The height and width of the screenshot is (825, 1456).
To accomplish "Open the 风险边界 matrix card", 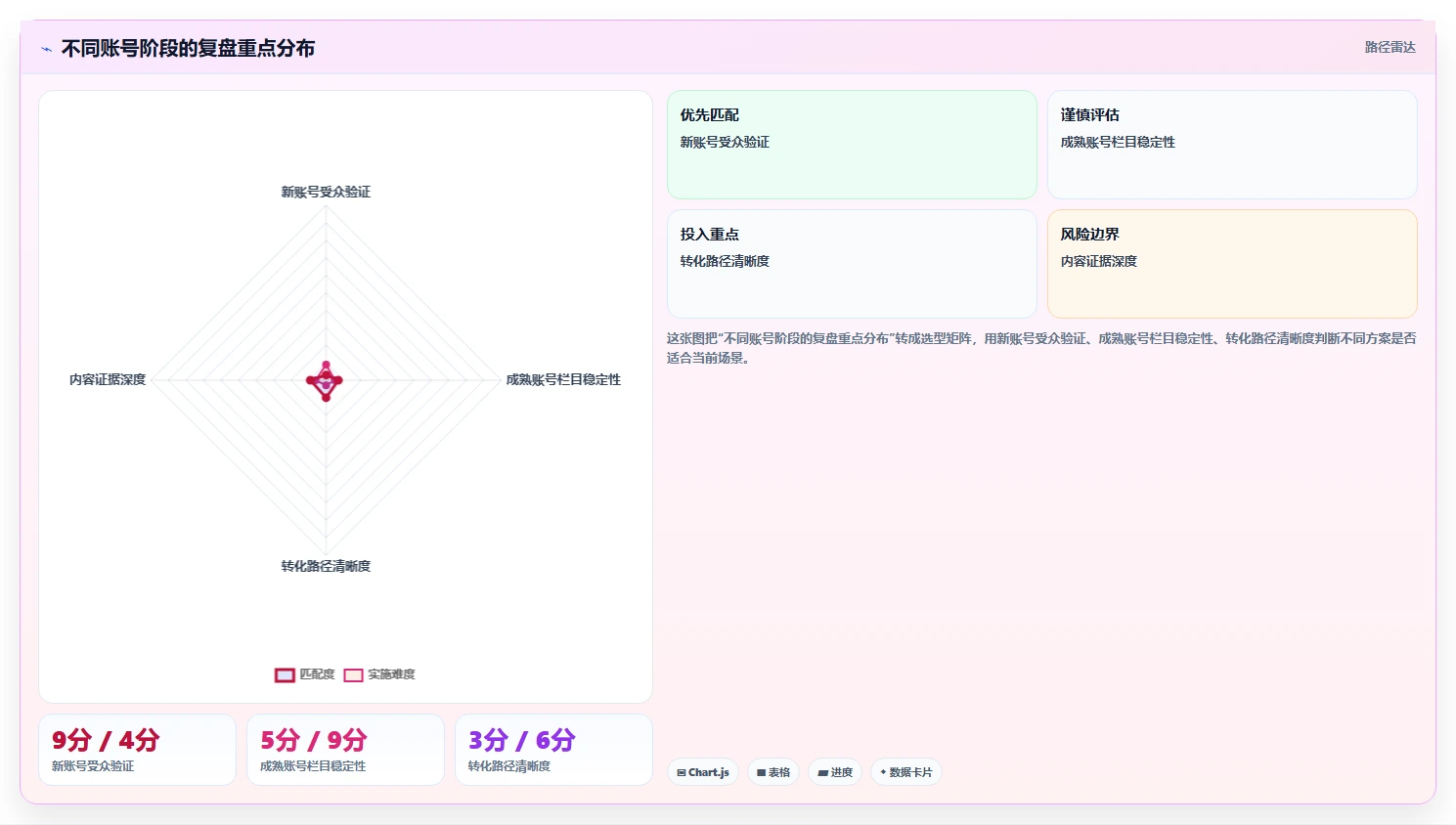I will [1232, 264].
